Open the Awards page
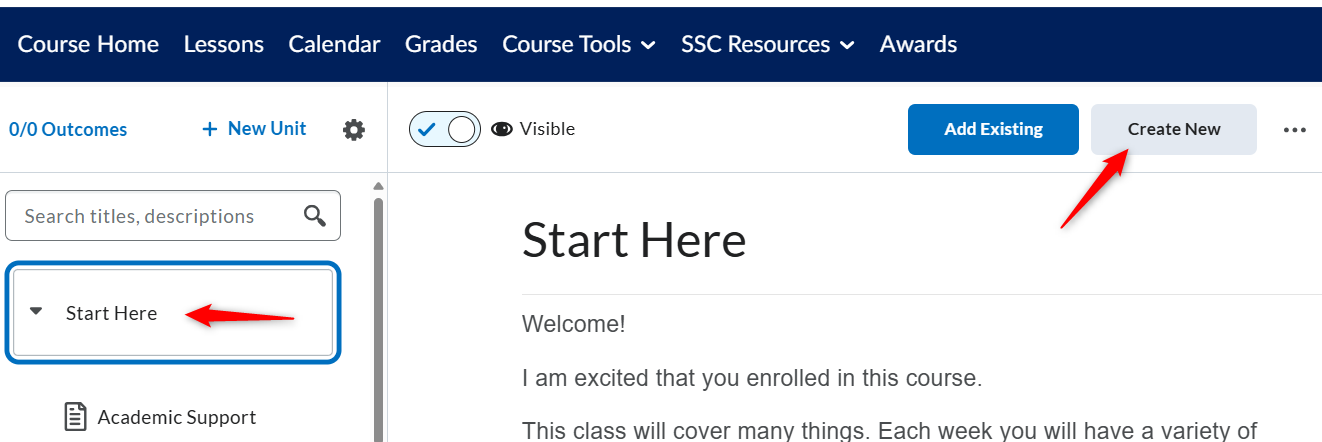The width and height of the screenshot is (1322, 442). click(x=918, y=44)
